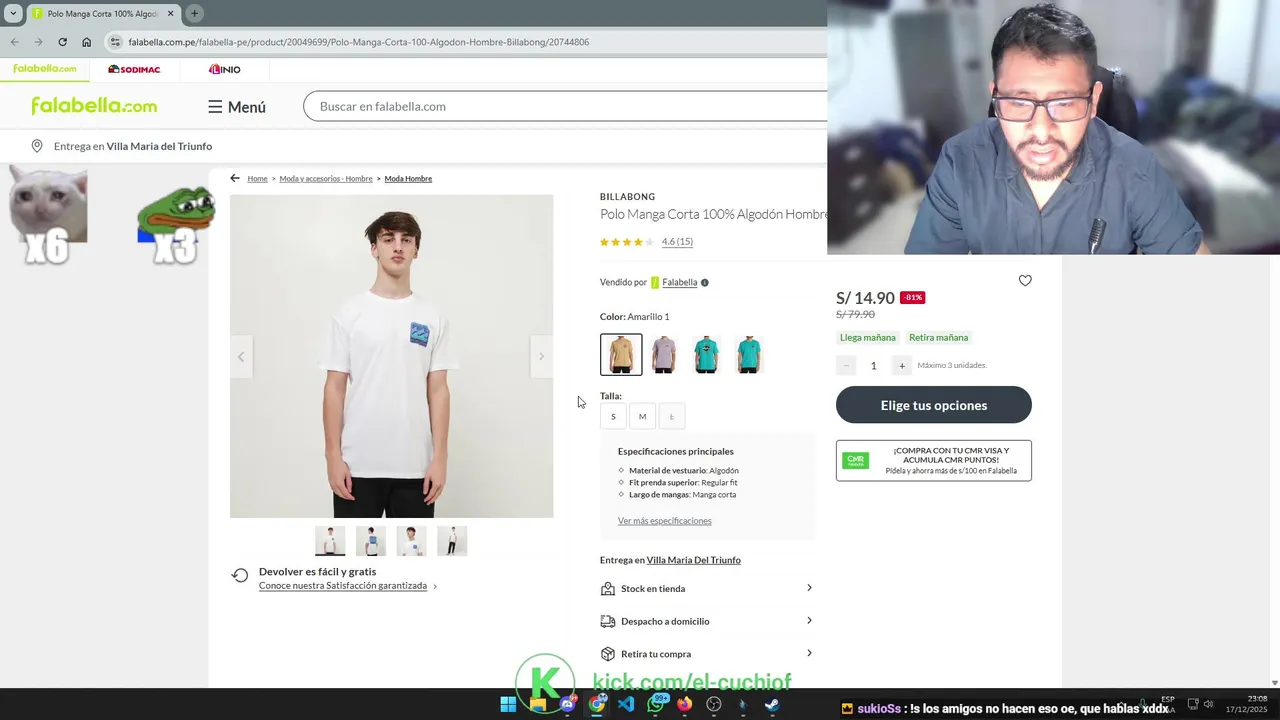Open Firefox from the taskbar
The image size is (1280, 720).
(684, 704)
